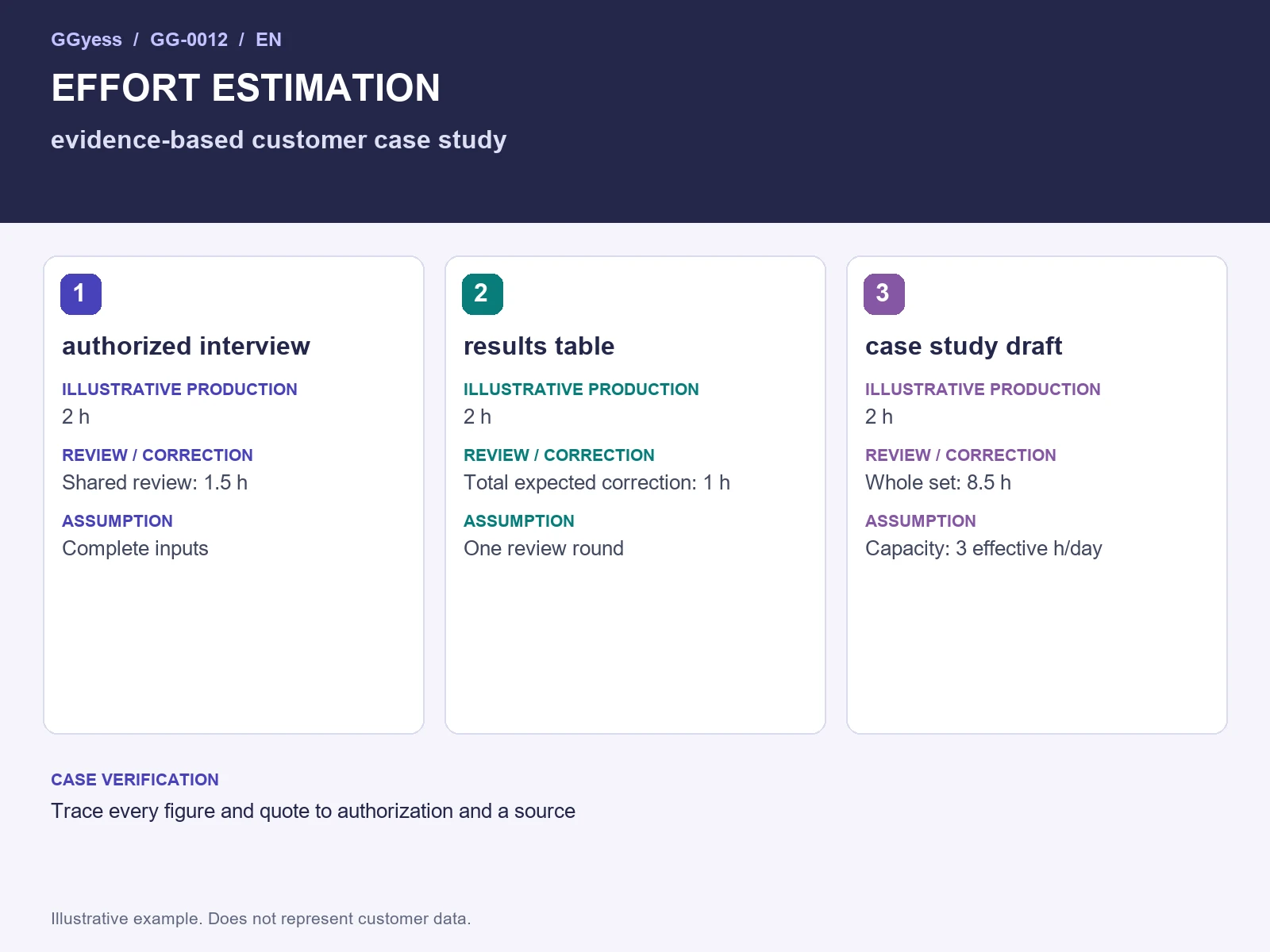
Task: Click REVIEW / CORRECTION label in authorized interview card
Action: click(157, 455)
